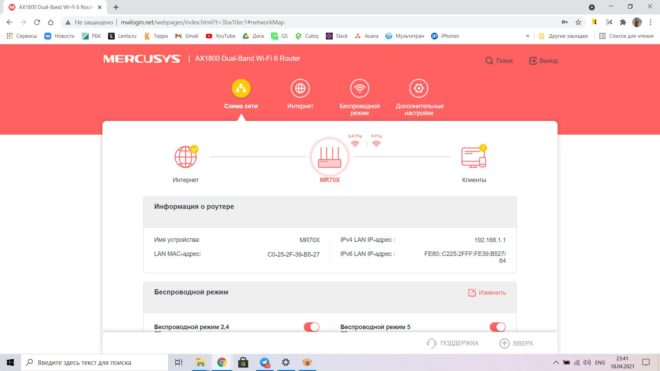The image size is (660, 371).
Task: Open the Новости bookmark
Action: 59,36
